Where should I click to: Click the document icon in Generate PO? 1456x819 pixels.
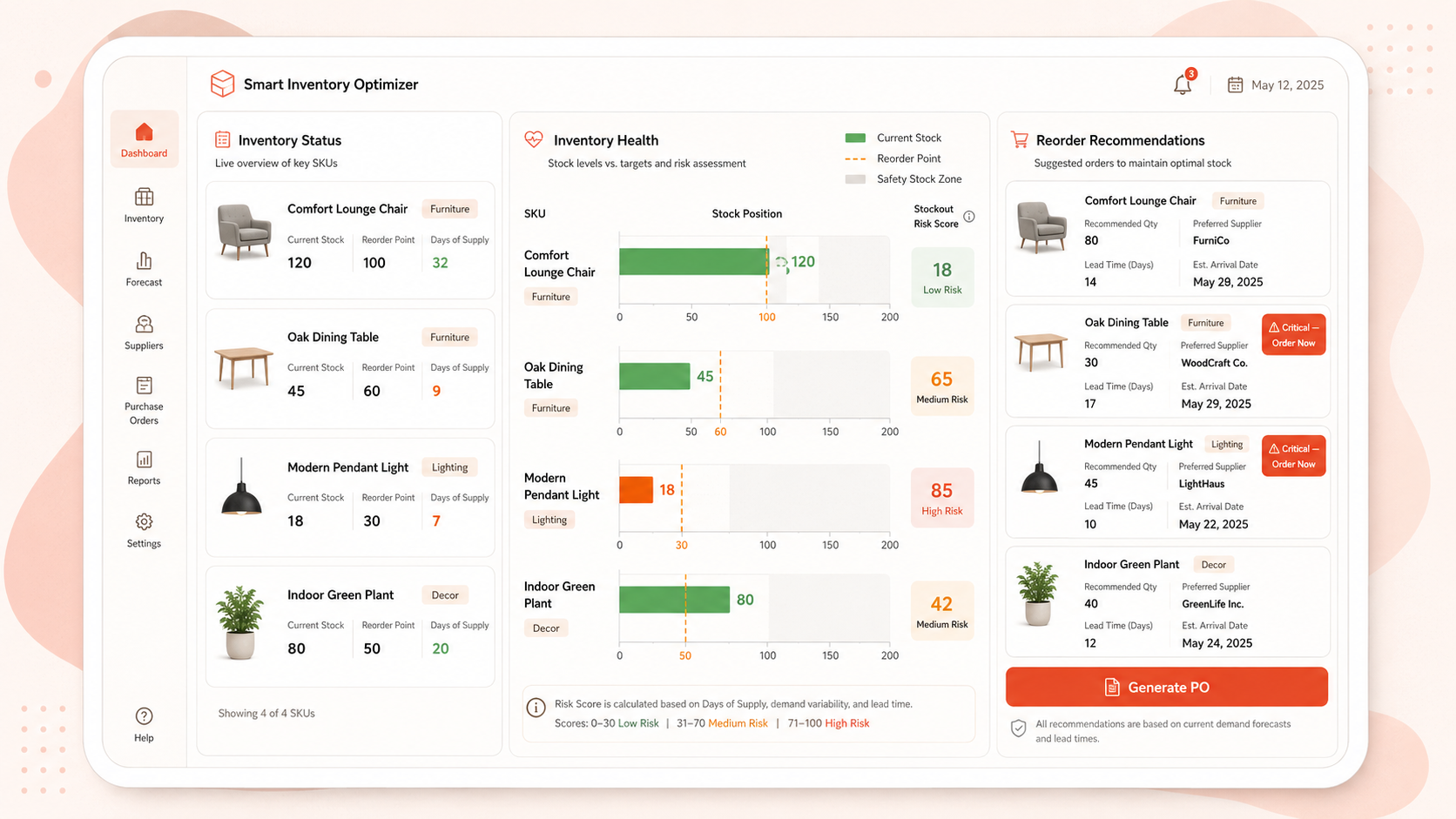pos(1112,688)
